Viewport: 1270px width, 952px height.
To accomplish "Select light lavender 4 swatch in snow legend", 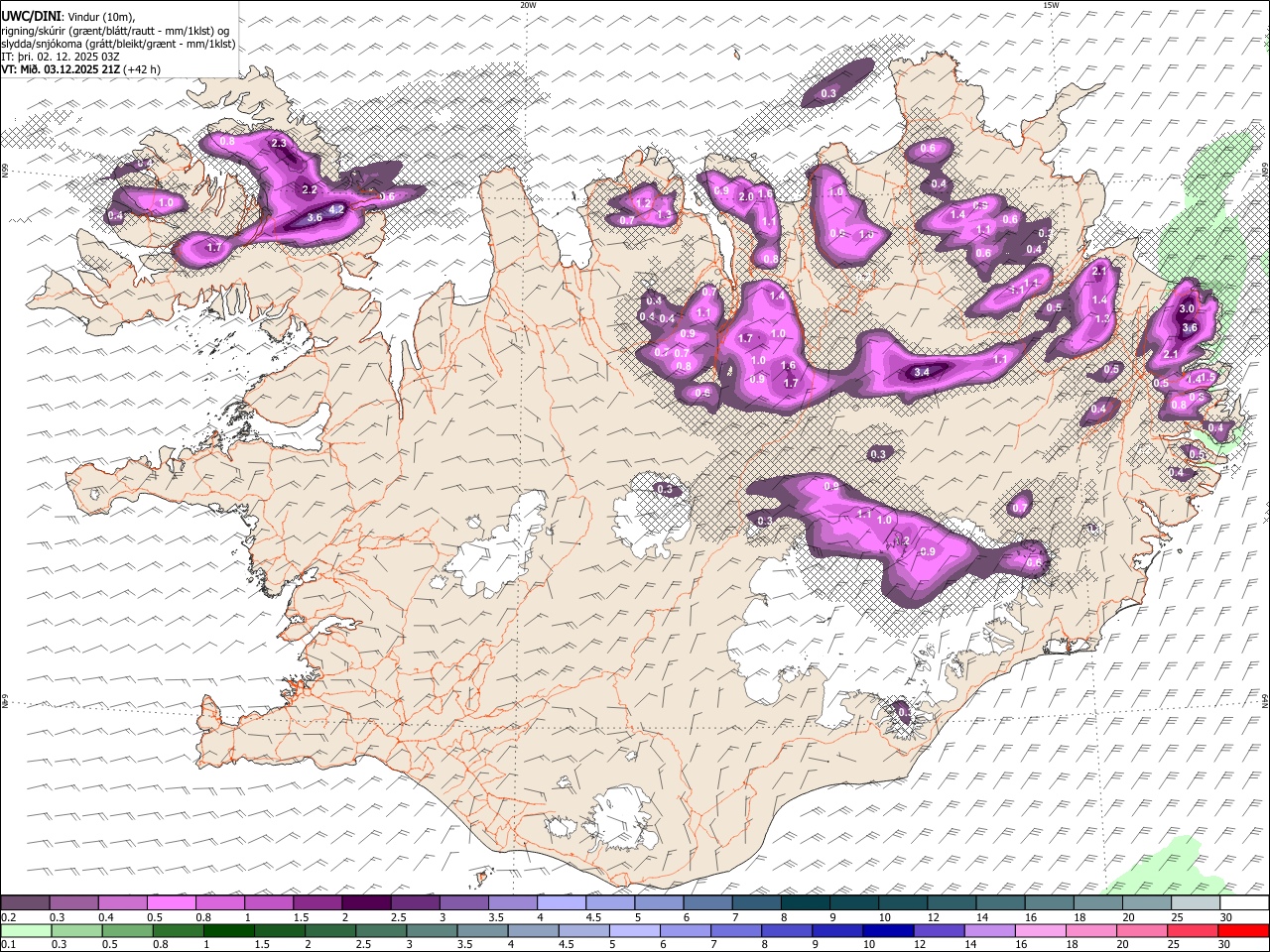I will tap(560, 903).
